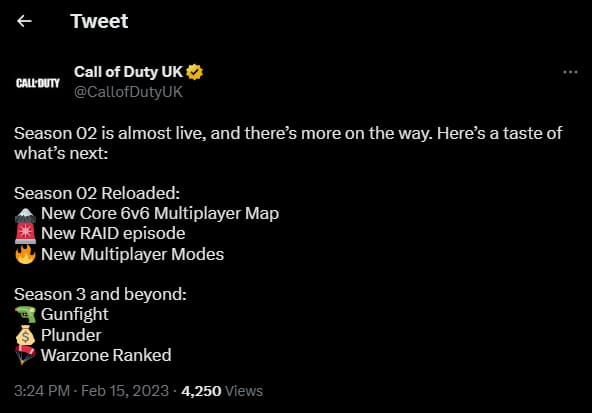Click the green pistol emoji beside Gunfight
Viewport: 592px width, 413px height.
click(x=25, y=314)
